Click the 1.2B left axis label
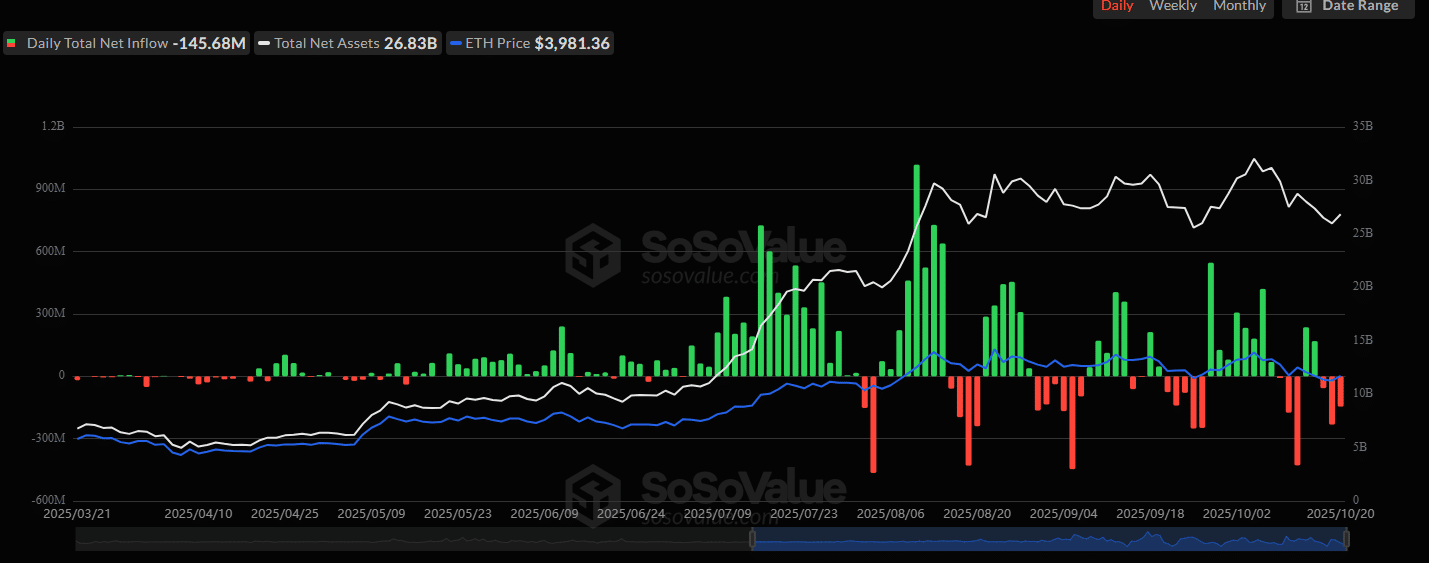Screen dimensions: 1429x563 tap(54, 127)
